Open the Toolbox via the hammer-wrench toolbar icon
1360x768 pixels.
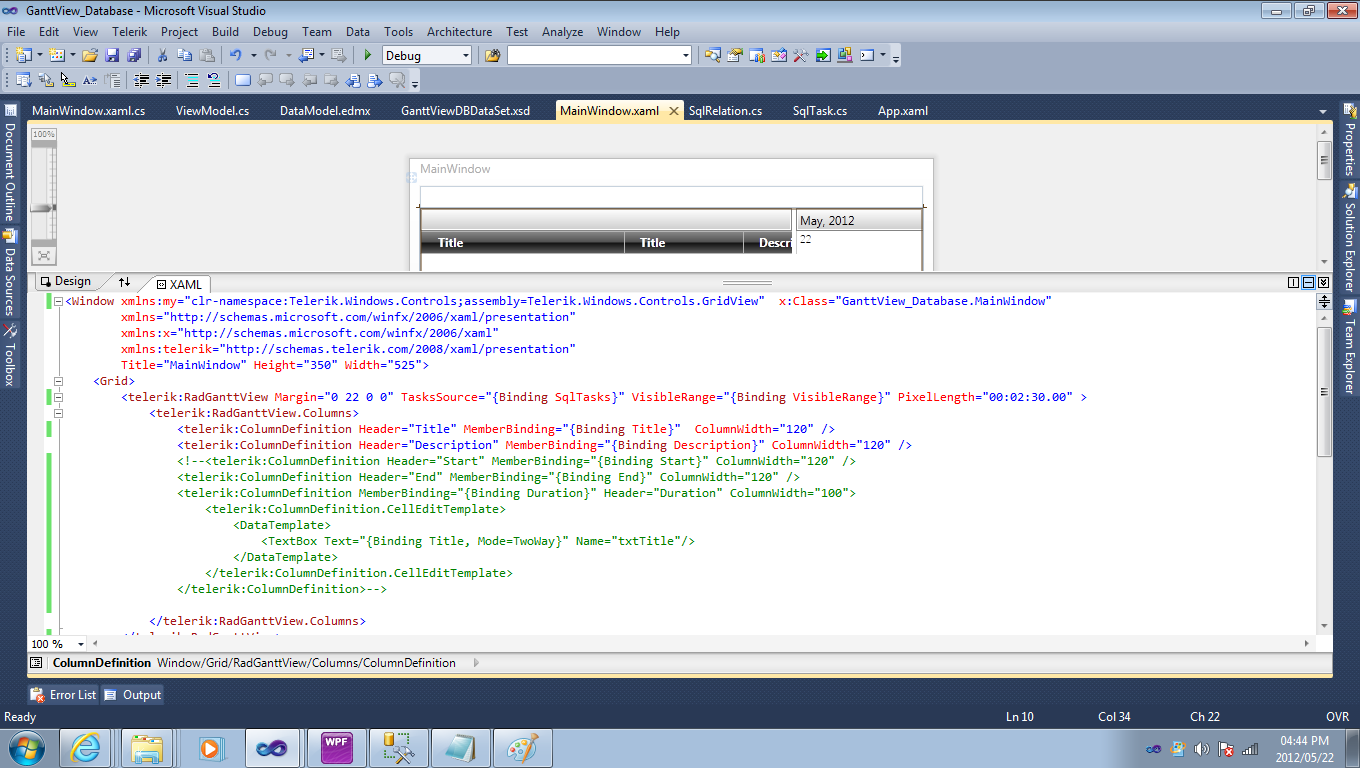click(x=800, y=56)
